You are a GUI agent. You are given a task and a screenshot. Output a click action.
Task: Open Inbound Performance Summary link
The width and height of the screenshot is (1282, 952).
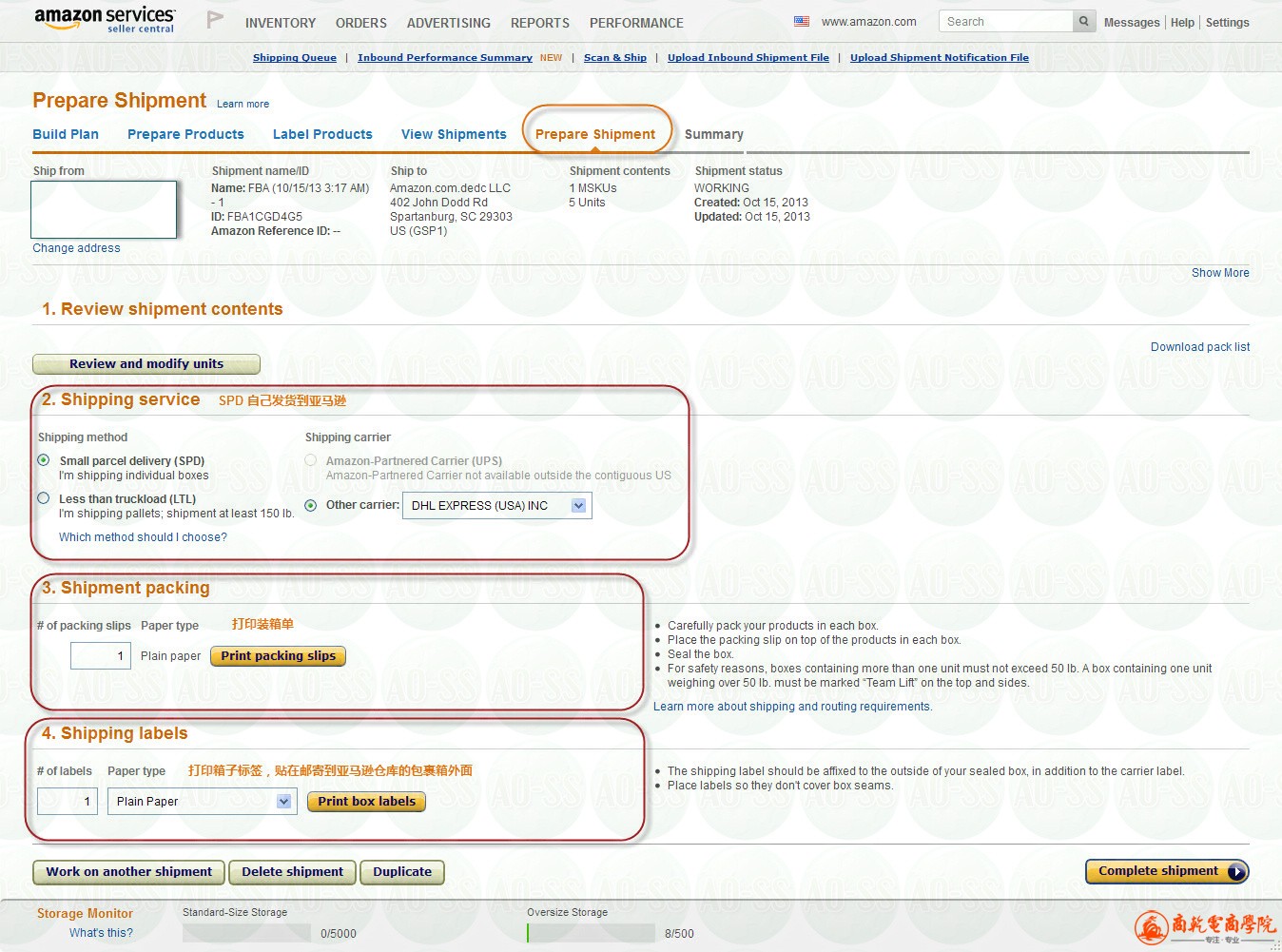tap(445, 58)
